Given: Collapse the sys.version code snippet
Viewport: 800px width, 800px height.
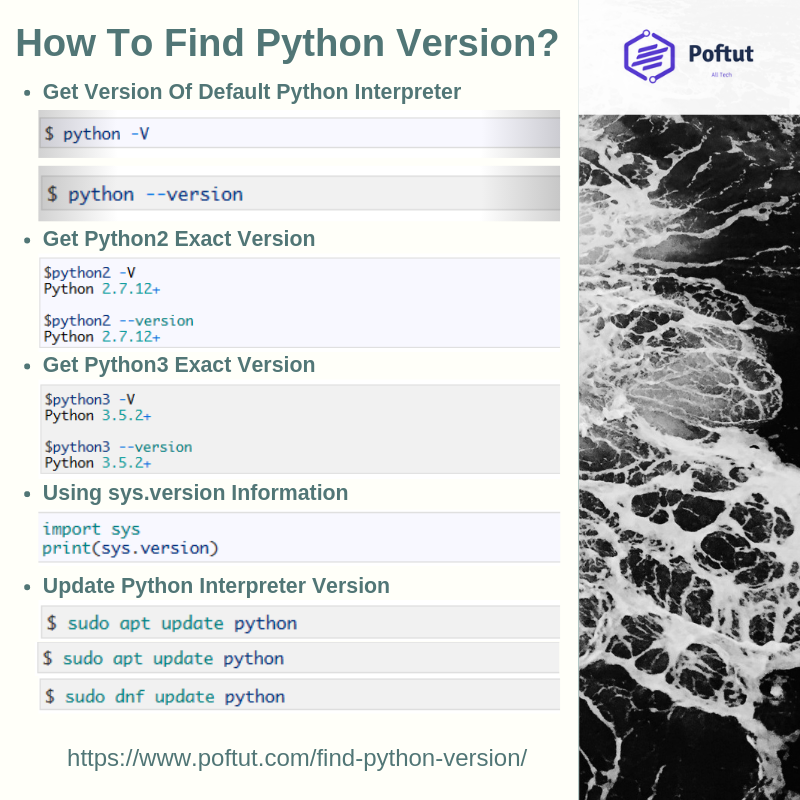Looking at the screenshot, I should (x=300, y=538).
